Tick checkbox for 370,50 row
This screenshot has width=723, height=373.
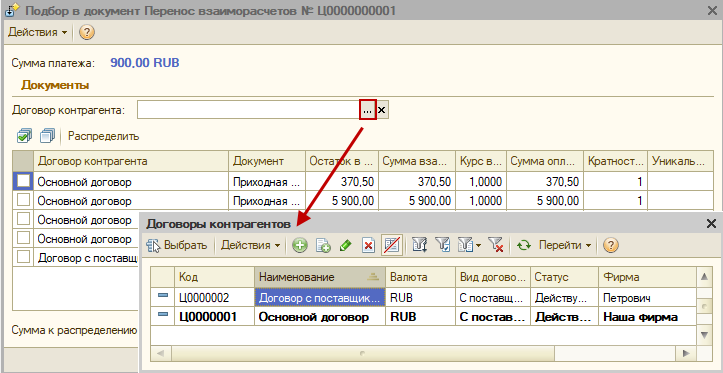click(x=24, y=182)
